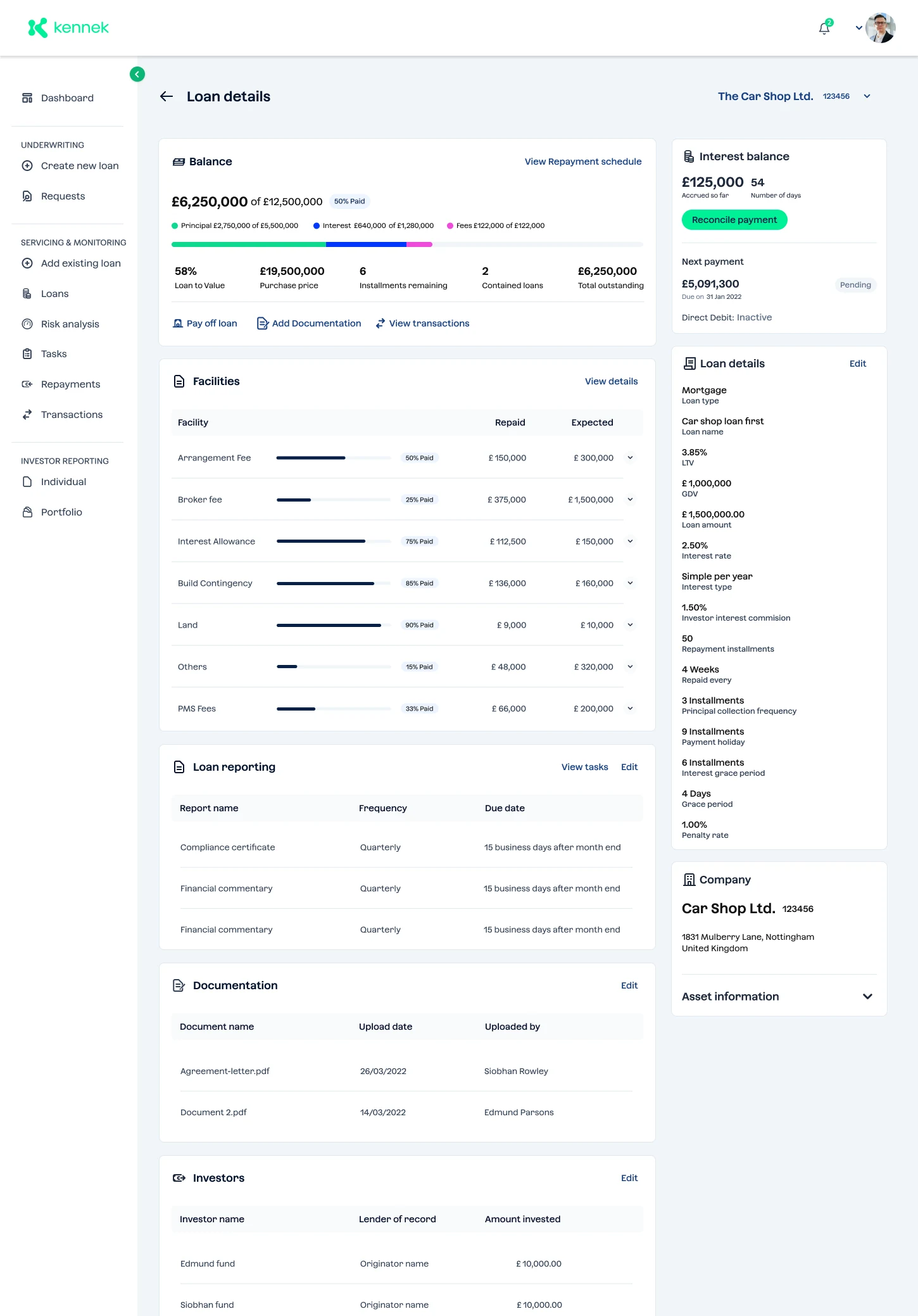The image size is (918, 1316).
Task: Go back using the left arrow icon
Action: 167,96
